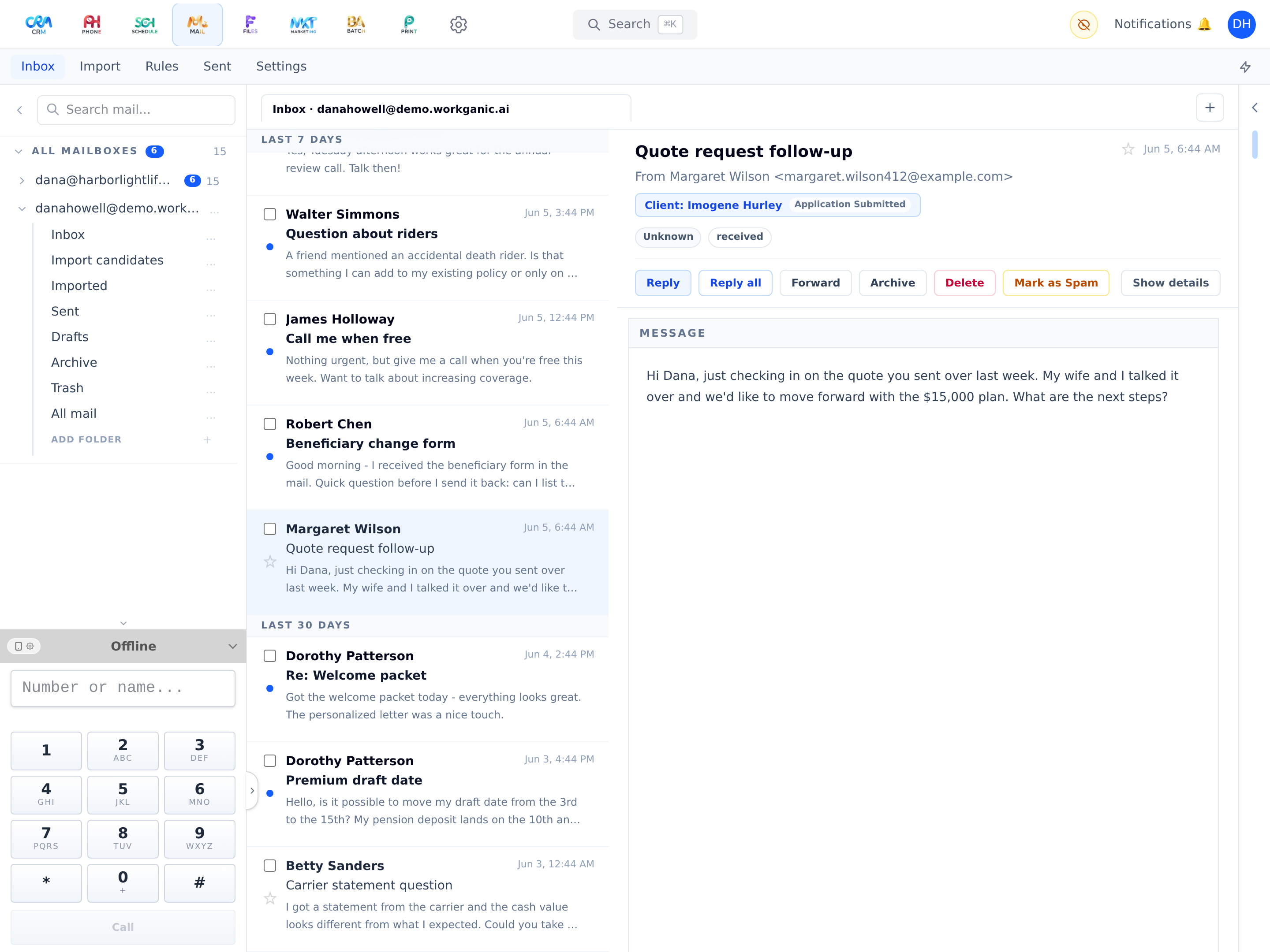1270x952 pixels.
Task: Select the Inbox · danahowell@demo.workganic.ai tab
Action: pyautogui.click(x=446, y=109)
